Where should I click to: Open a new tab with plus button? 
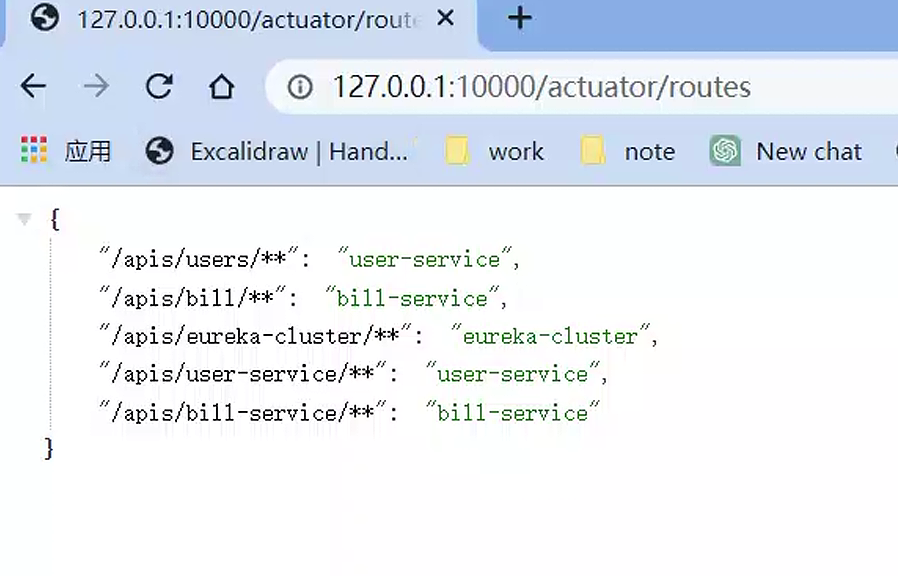click(519, 18)
